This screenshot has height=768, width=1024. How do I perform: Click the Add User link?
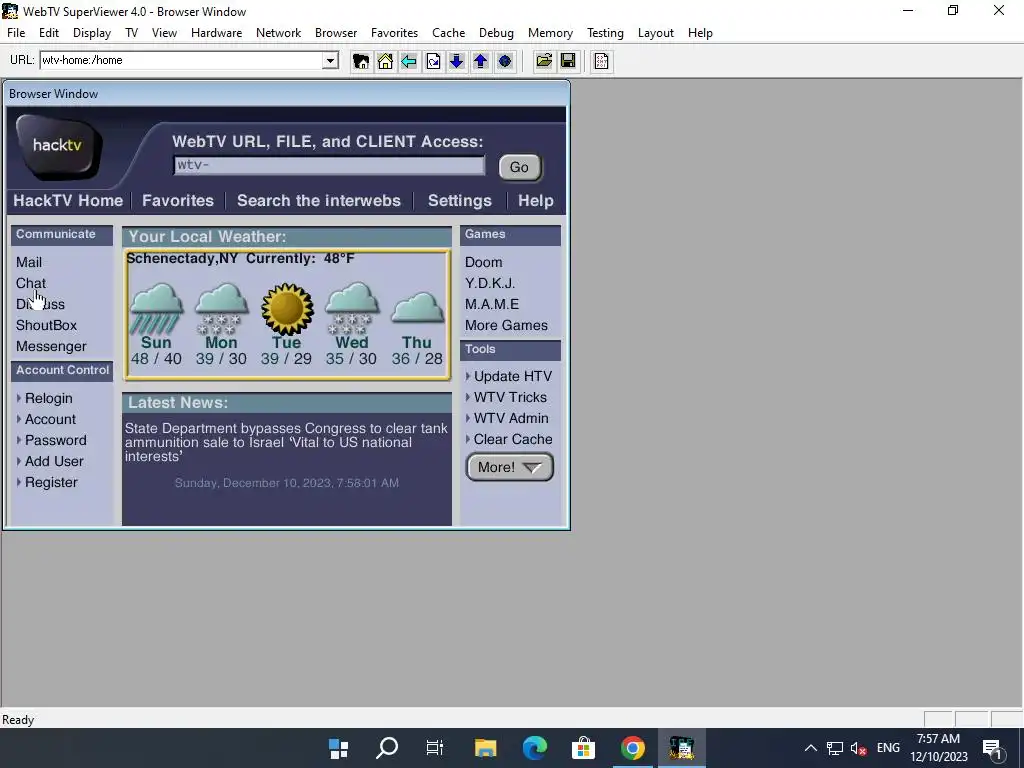coord(54,462)
